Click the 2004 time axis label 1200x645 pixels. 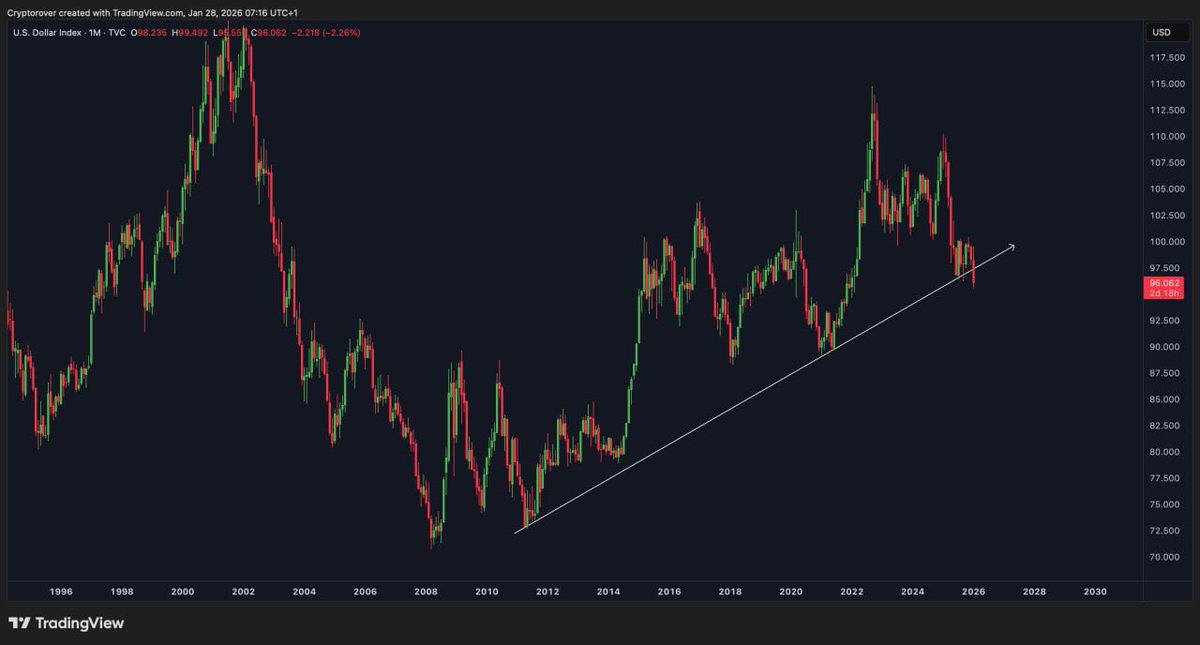coord(303,592)
